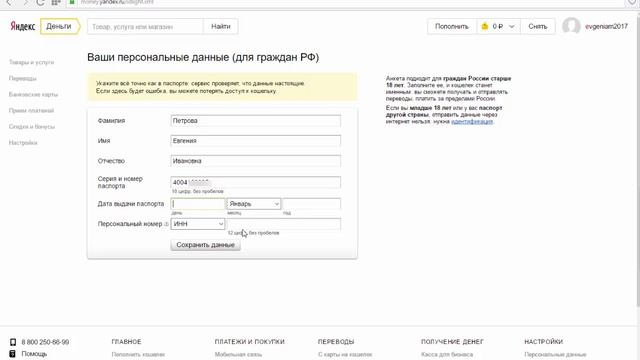The width and height of the screenshot is (640, 360).
Task: Open the evgeniam2017 account name
Action: point(606,27)
